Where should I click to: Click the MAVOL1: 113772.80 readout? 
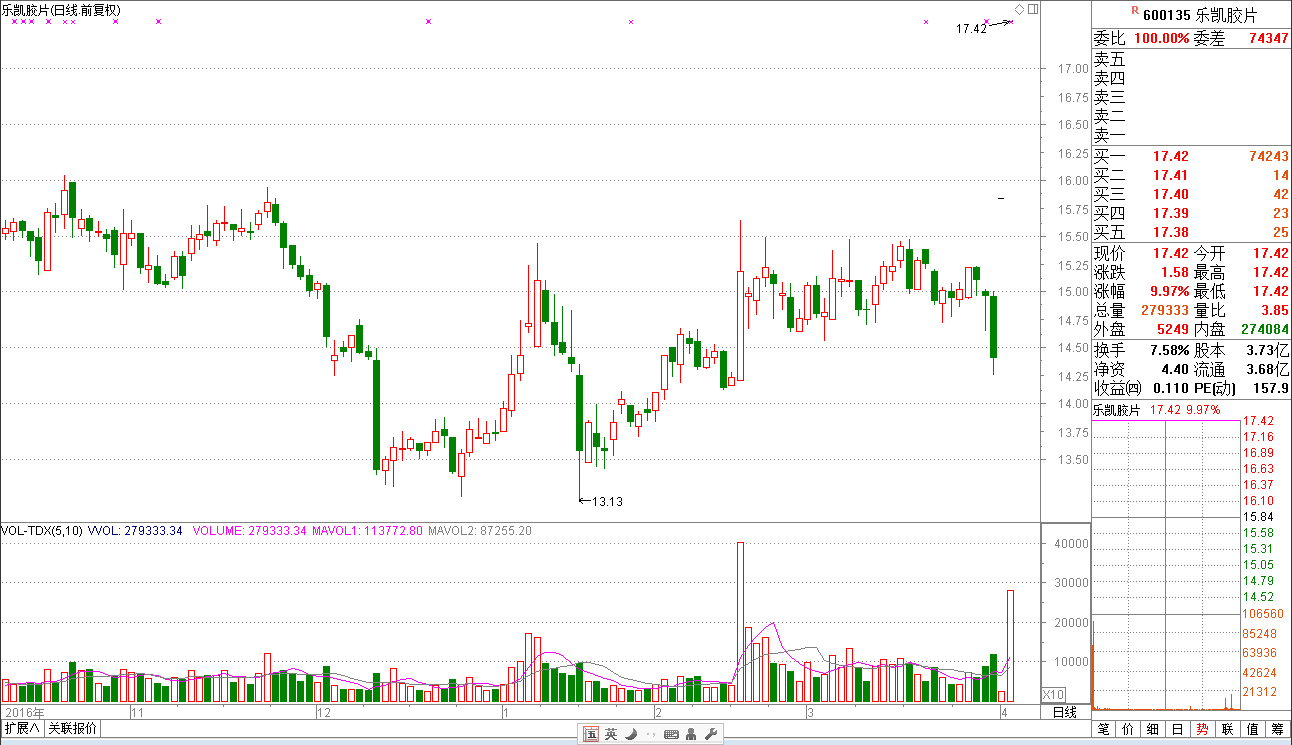pos(368,530)
